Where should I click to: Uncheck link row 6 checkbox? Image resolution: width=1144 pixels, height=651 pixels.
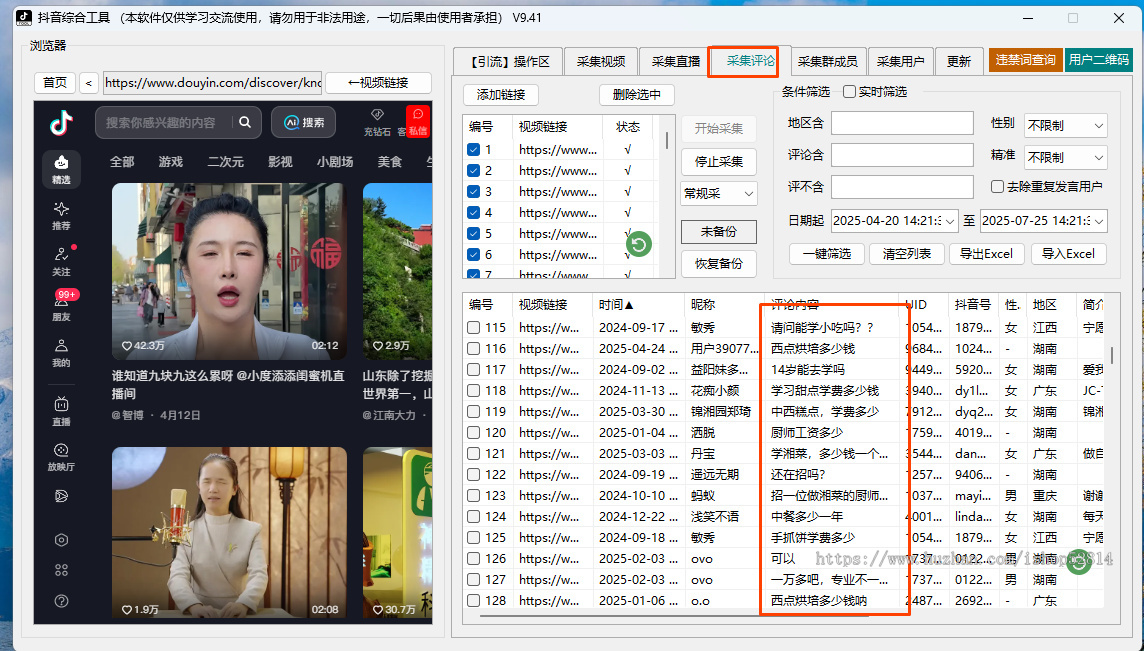474,255
